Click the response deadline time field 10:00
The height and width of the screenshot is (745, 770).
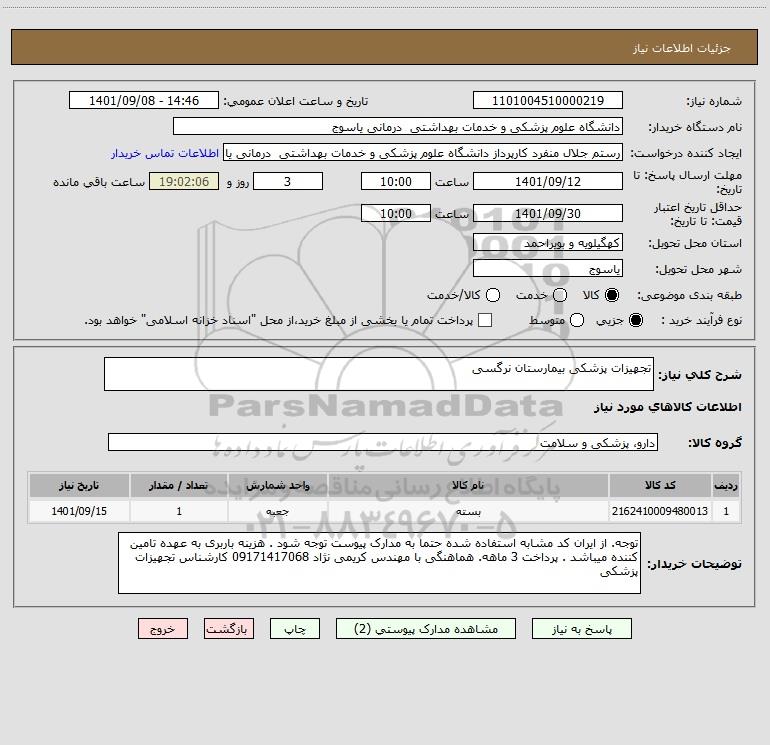pyautogui.click(x=396, y=181)
